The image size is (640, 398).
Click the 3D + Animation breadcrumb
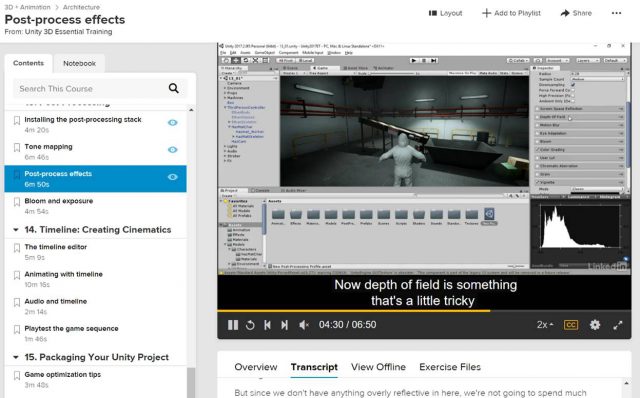(x=28, y=7)
